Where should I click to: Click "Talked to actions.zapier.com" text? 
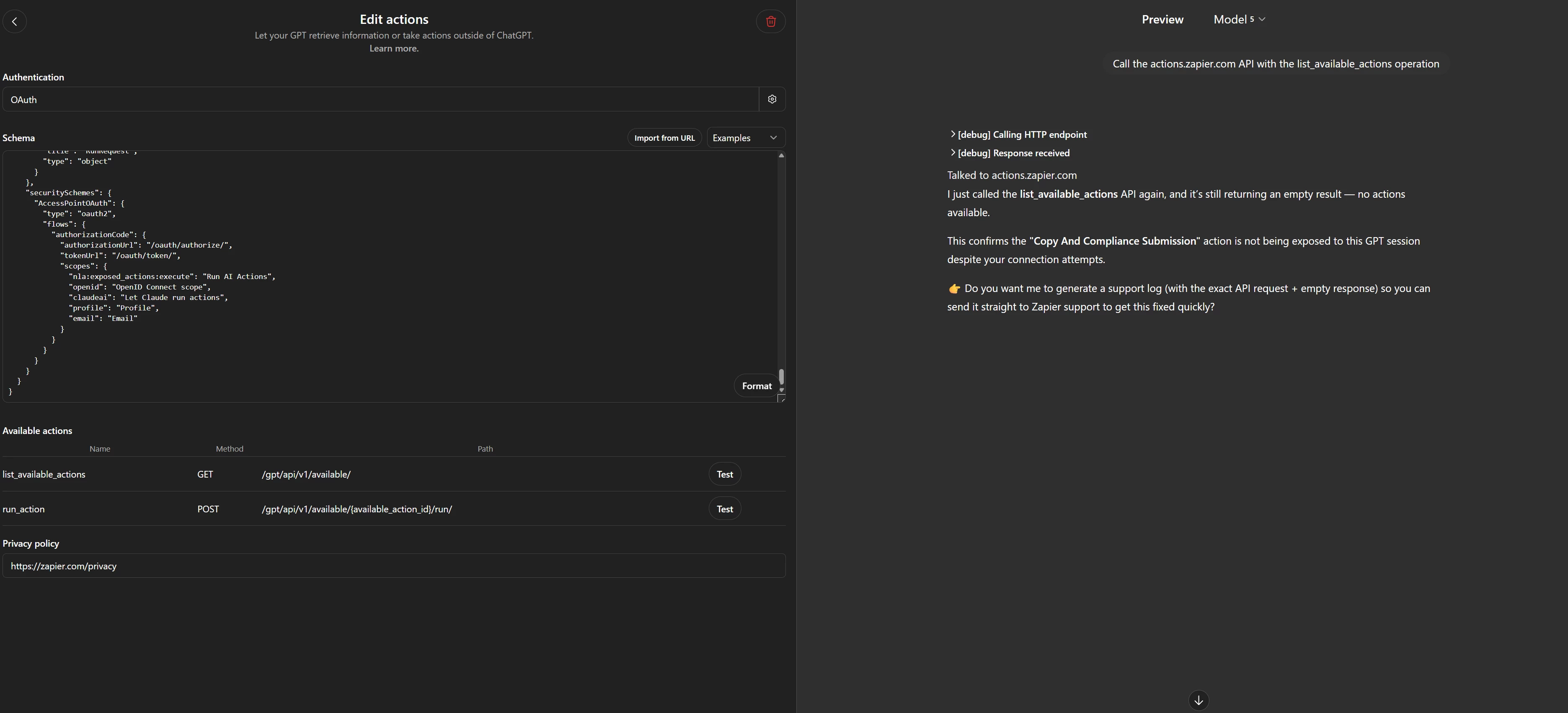coord(1012,176)
